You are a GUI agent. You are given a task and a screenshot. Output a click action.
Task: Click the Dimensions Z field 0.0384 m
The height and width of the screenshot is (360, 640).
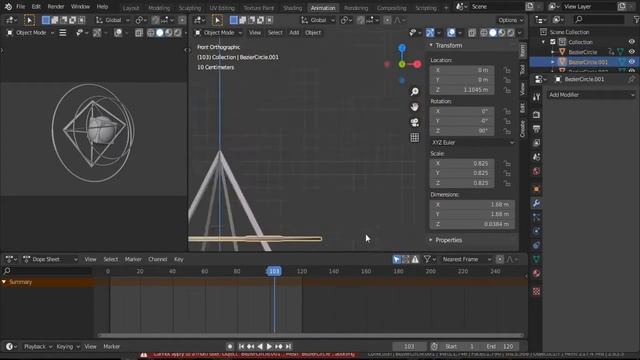point(472,224)
